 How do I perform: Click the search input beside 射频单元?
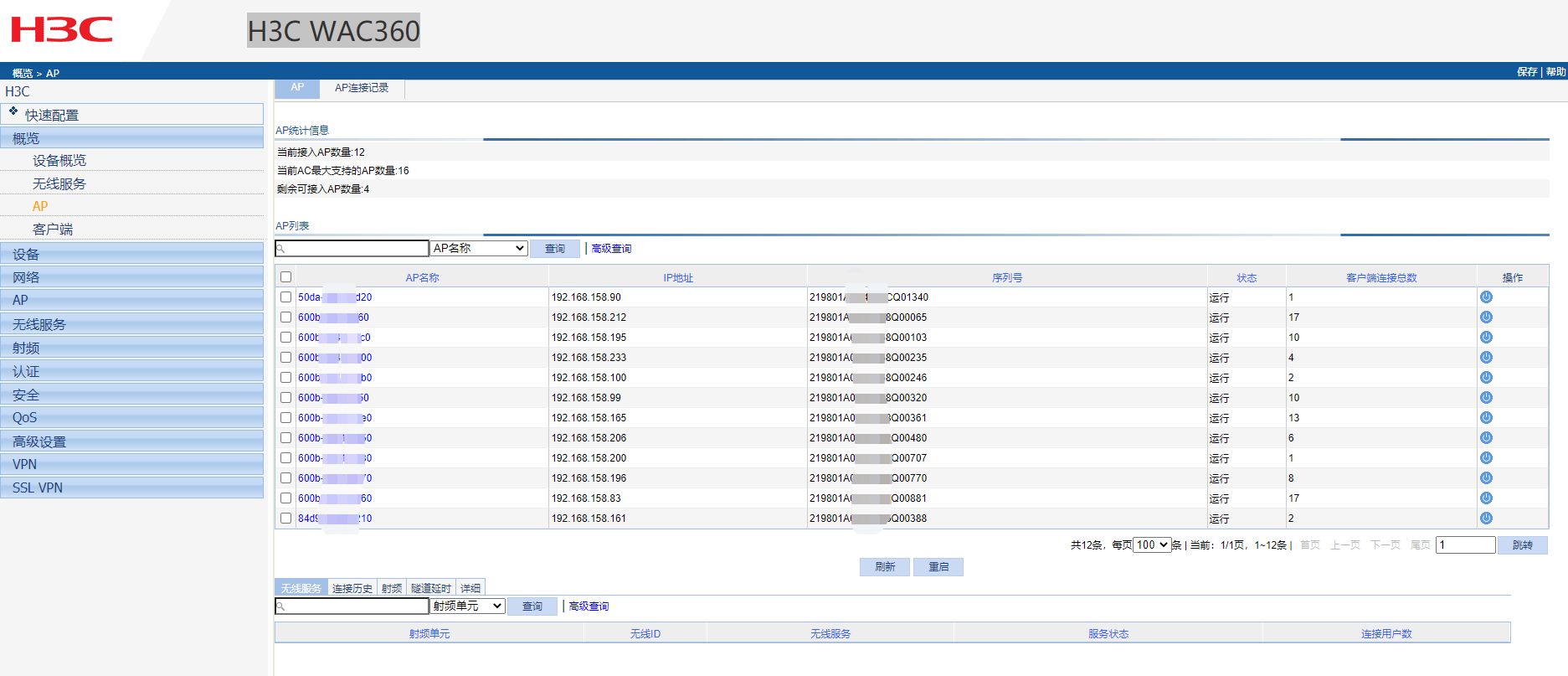point(352,606)
